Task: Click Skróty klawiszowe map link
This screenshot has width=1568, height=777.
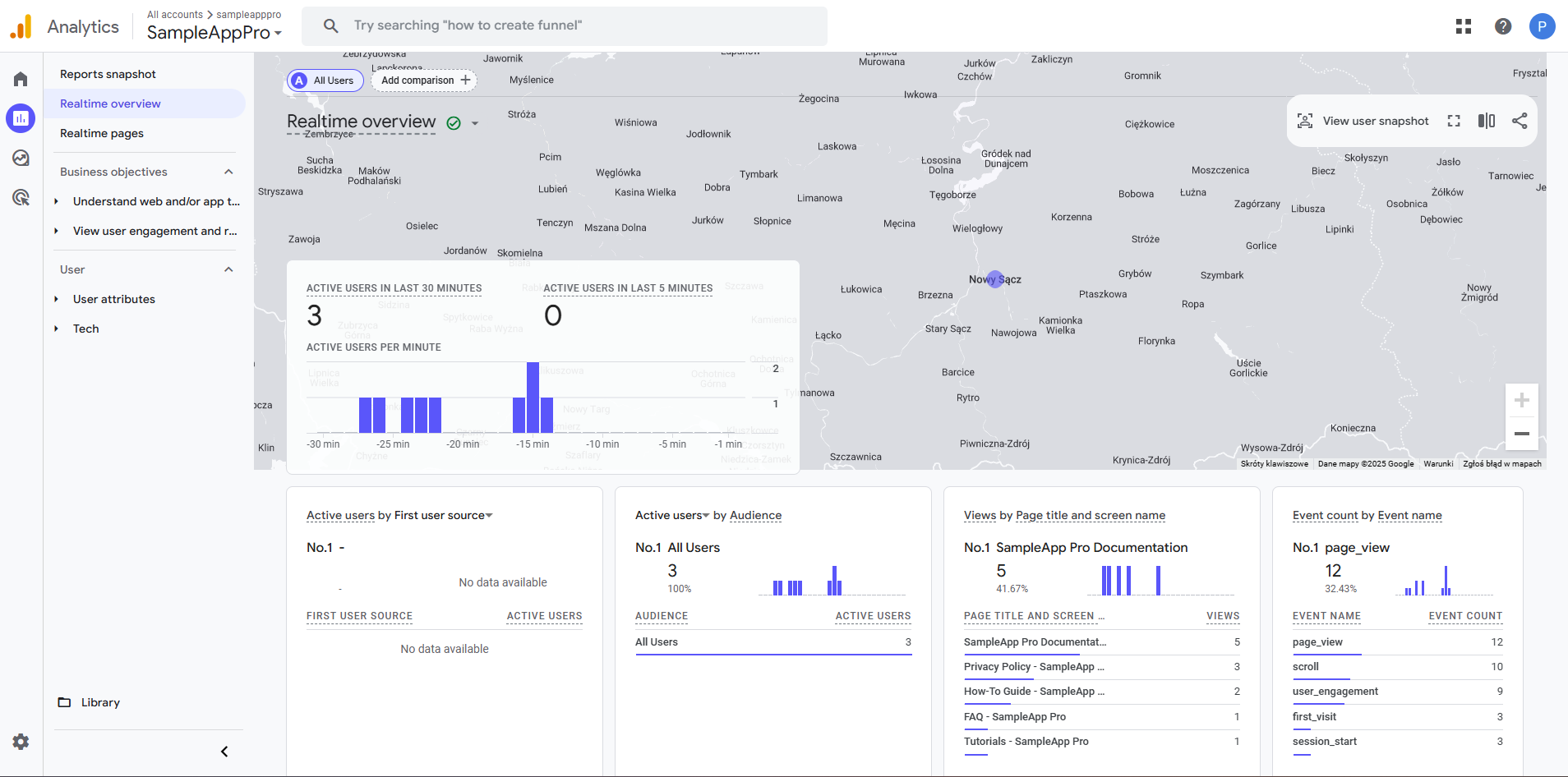Action: coord(1275,464)
